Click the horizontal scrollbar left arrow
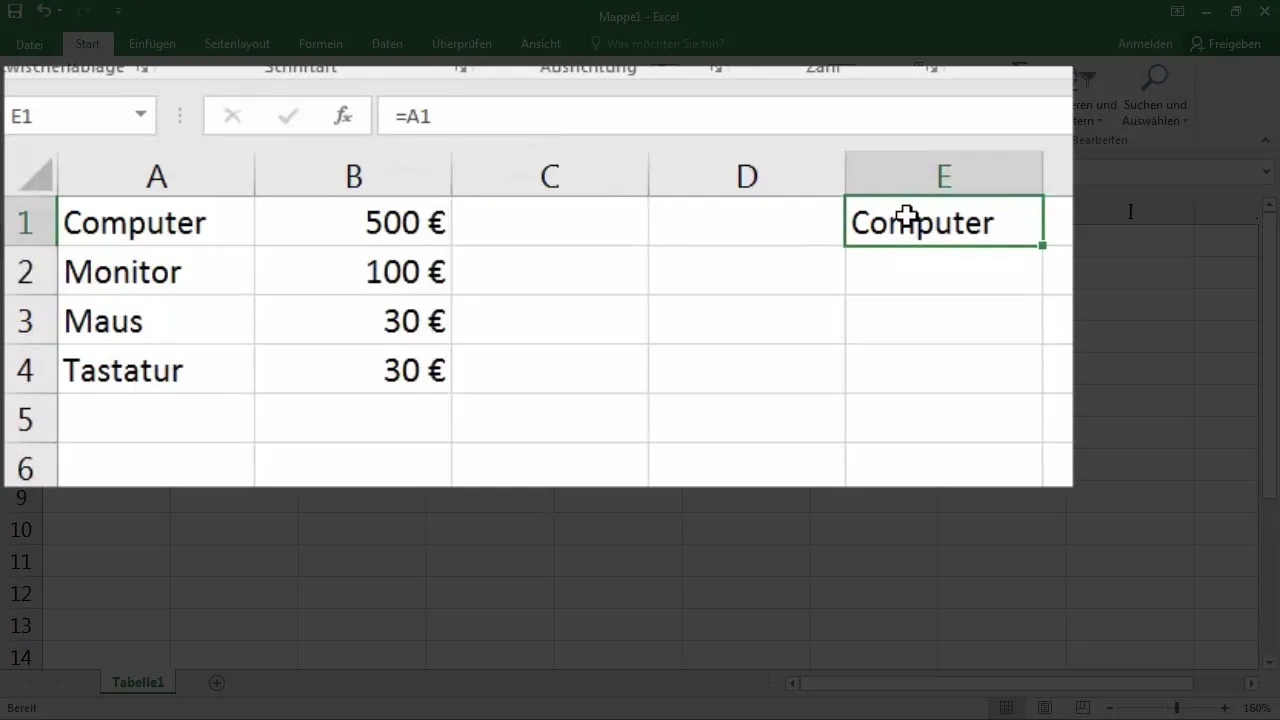1280x720 pixels. pos(793,684)
